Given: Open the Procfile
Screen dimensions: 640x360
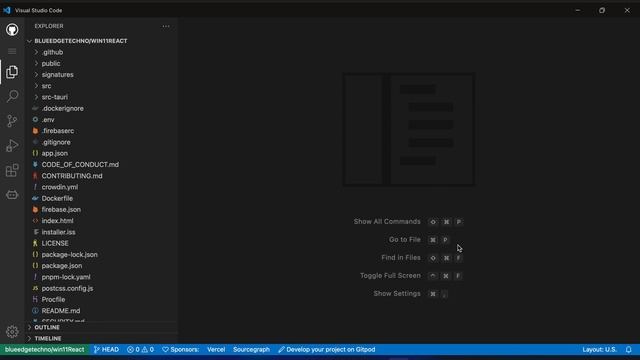Looking at the screenshot, I should click(x=101, y=299).
